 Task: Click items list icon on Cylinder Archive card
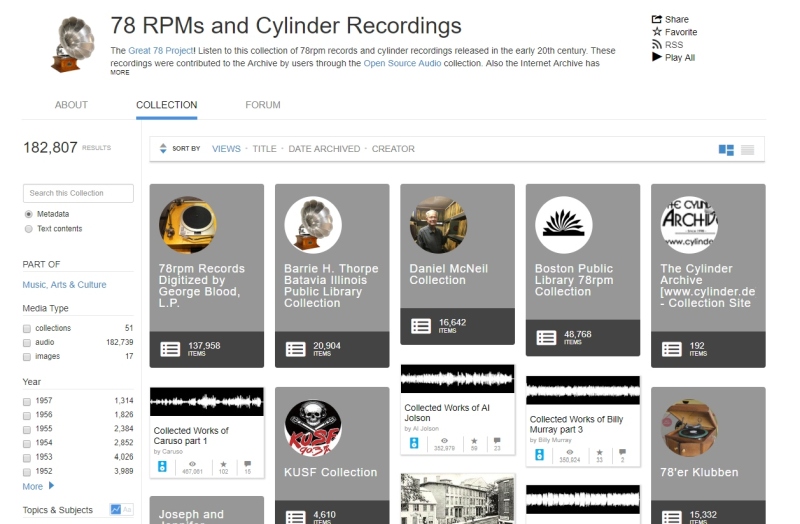point(671,349)
